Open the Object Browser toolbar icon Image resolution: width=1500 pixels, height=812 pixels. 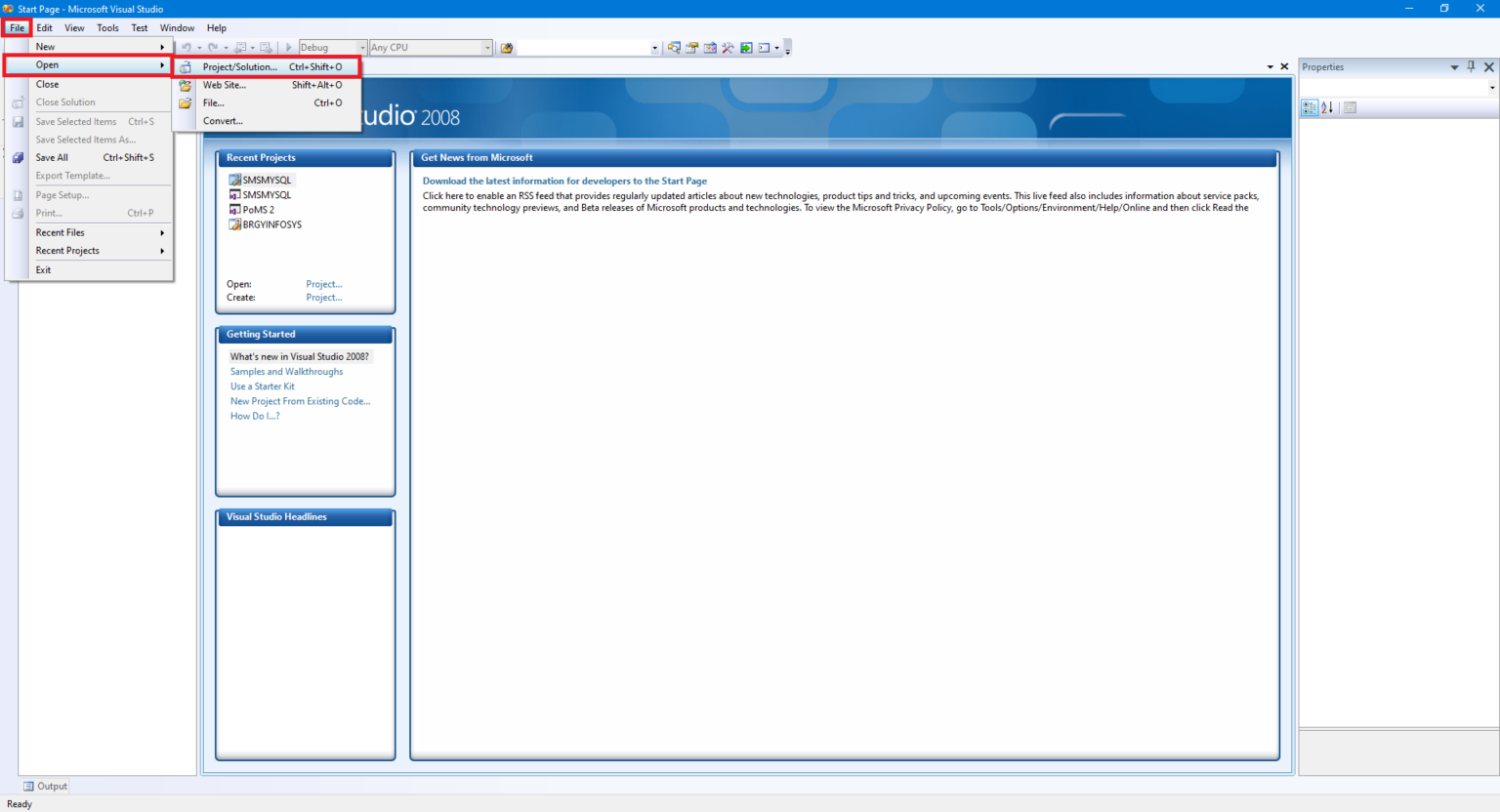point(708,47)
